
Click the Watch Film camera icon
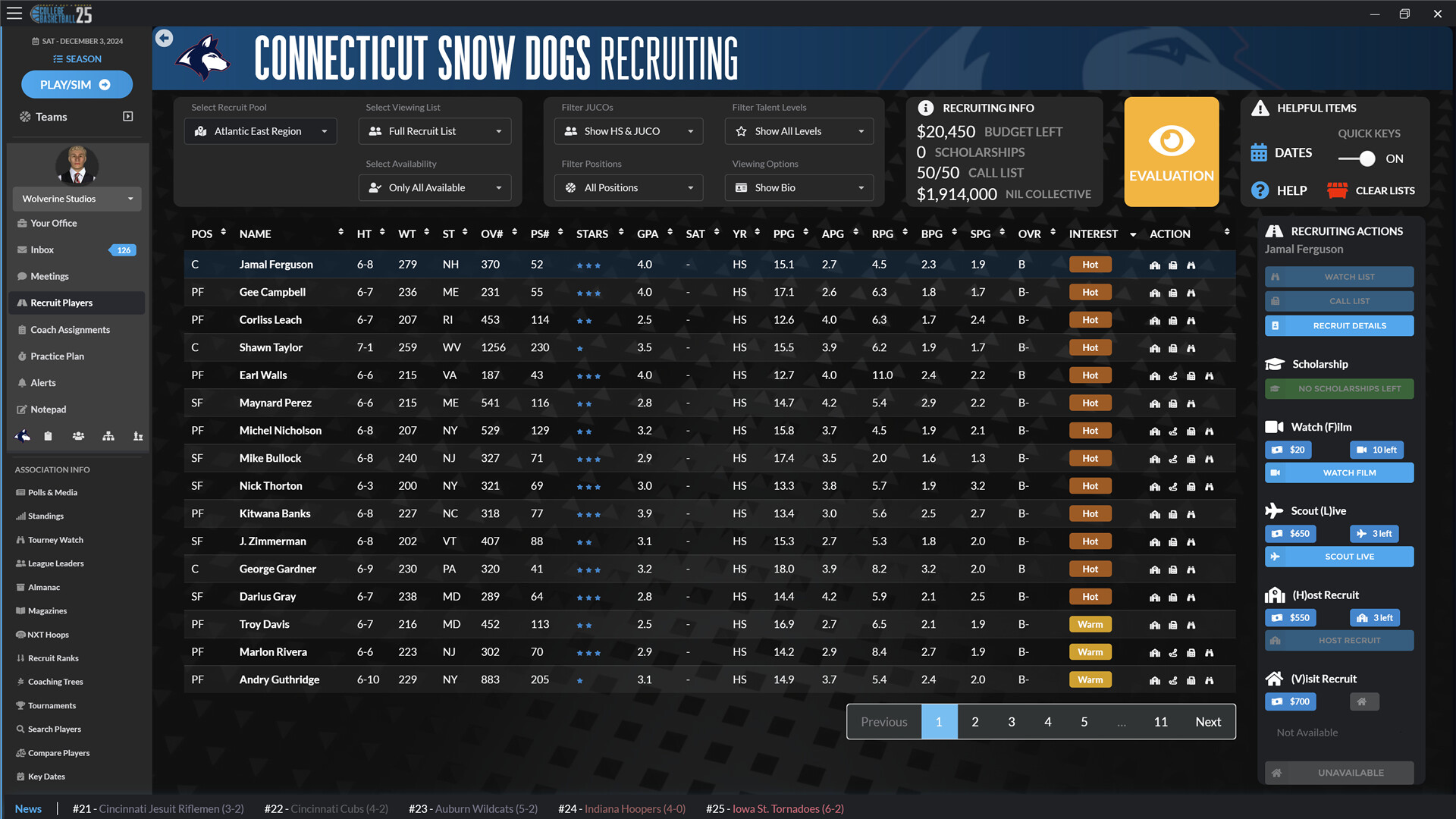tap(1277, 472)
